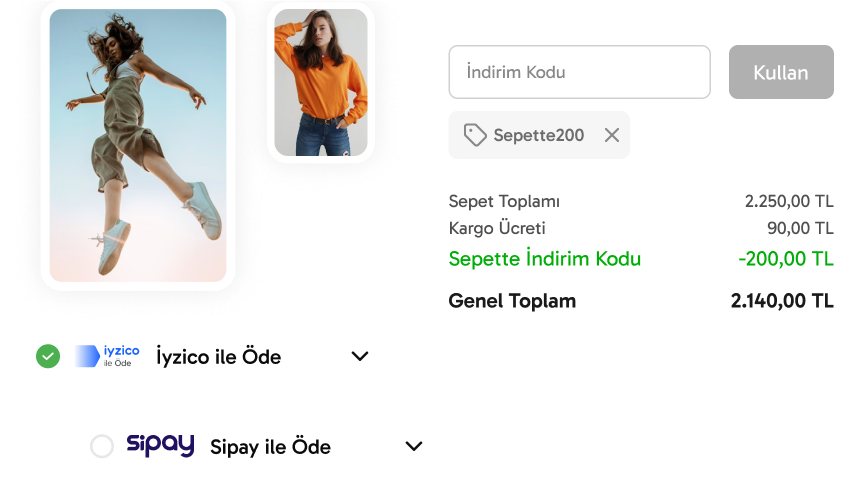Click the İyzico ile Öde label
The image size is (864, 484).
click(x=219, y=357)
